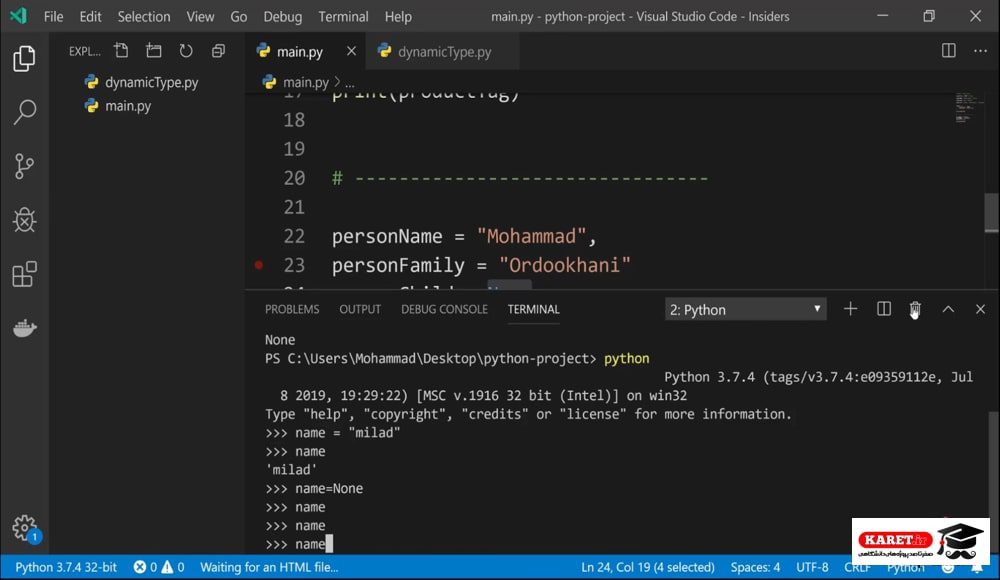1000x580 pixels.
Task: Switch to the OUTPUT panel tab
Action: 360,309
